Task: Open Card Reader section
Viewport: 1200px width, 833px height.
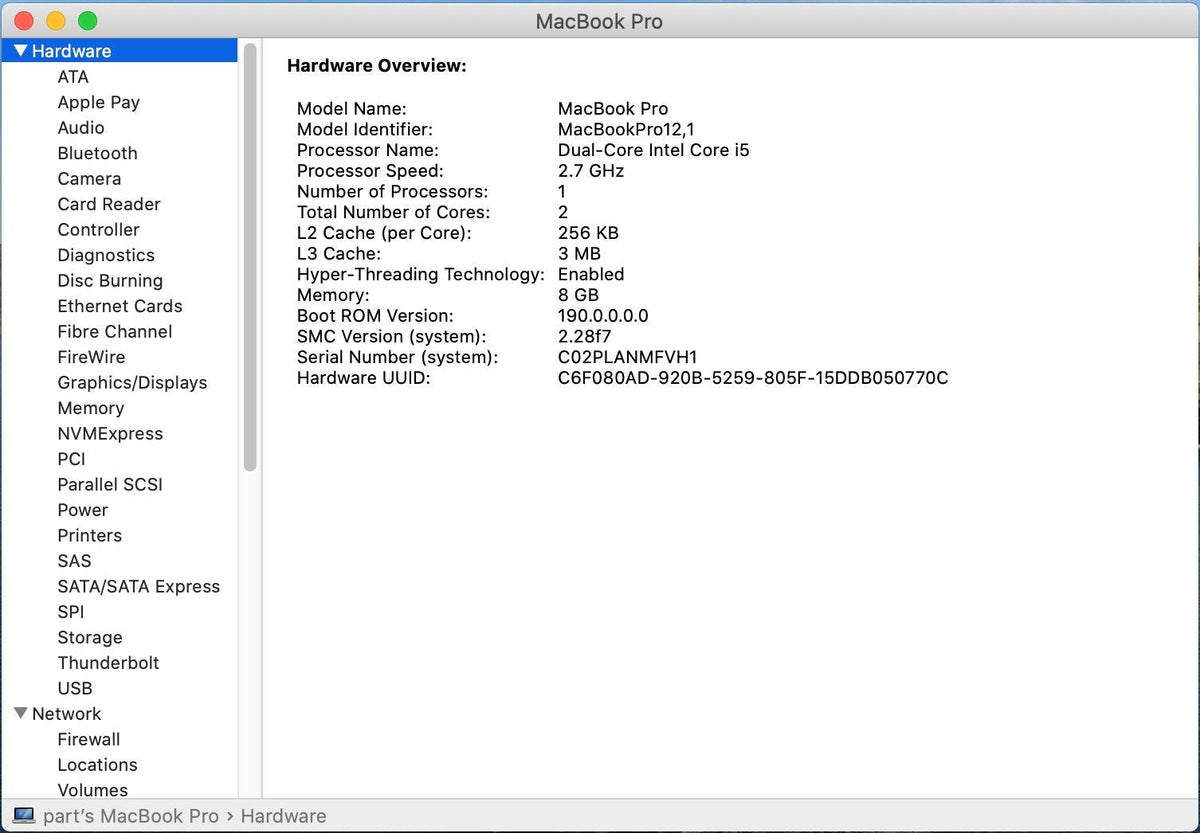Action: (109, 204)
